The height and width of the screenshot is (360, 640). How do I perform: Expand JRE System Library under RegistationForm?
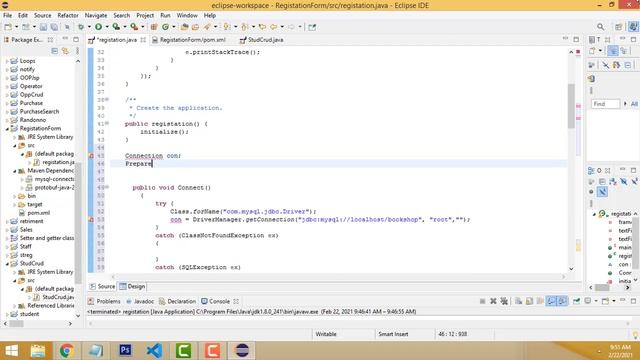pos(15,137)
